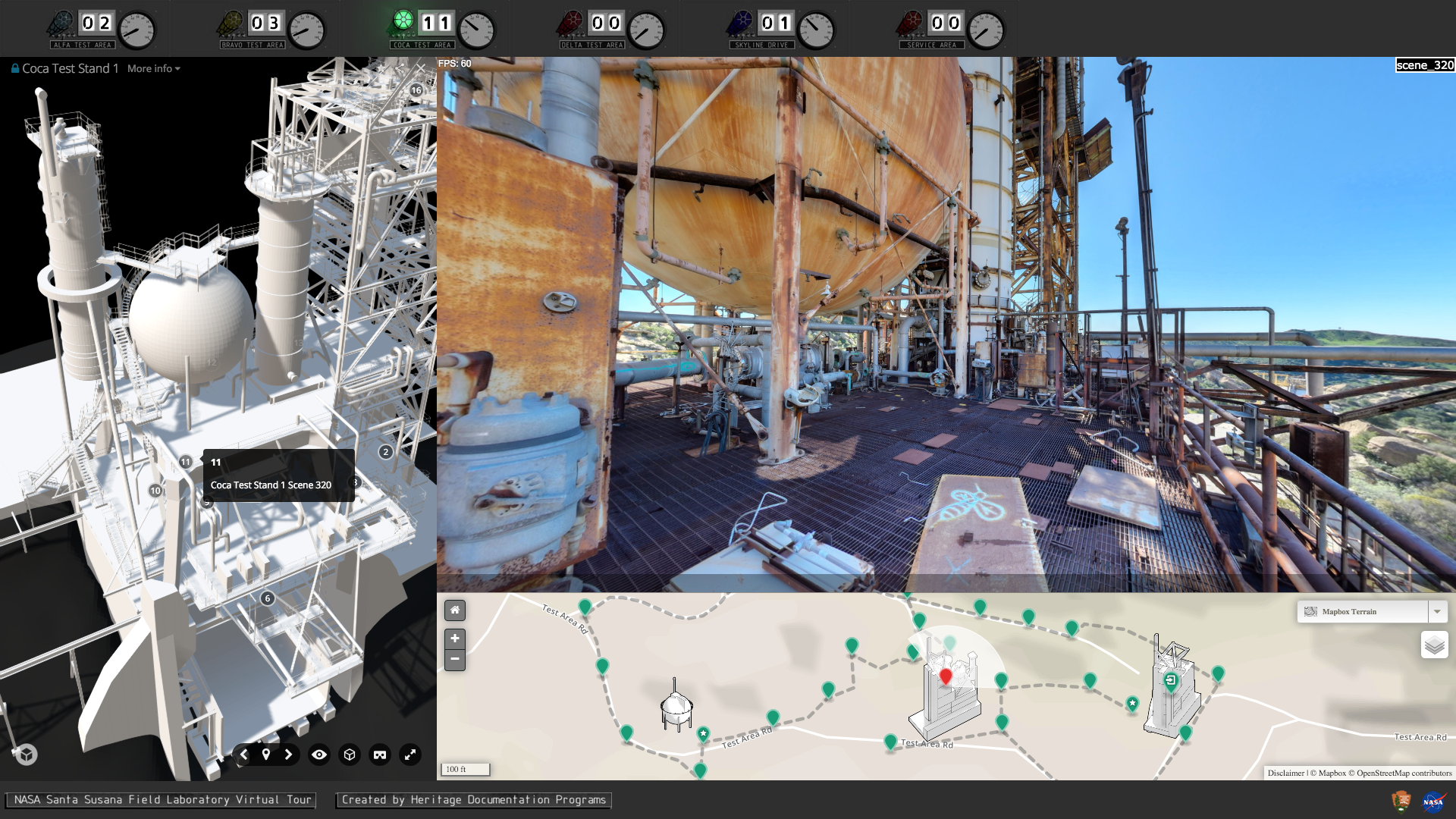Enable VR headset mode
The height and width of the screenshot is (819, 1456).
coord(380,755)
